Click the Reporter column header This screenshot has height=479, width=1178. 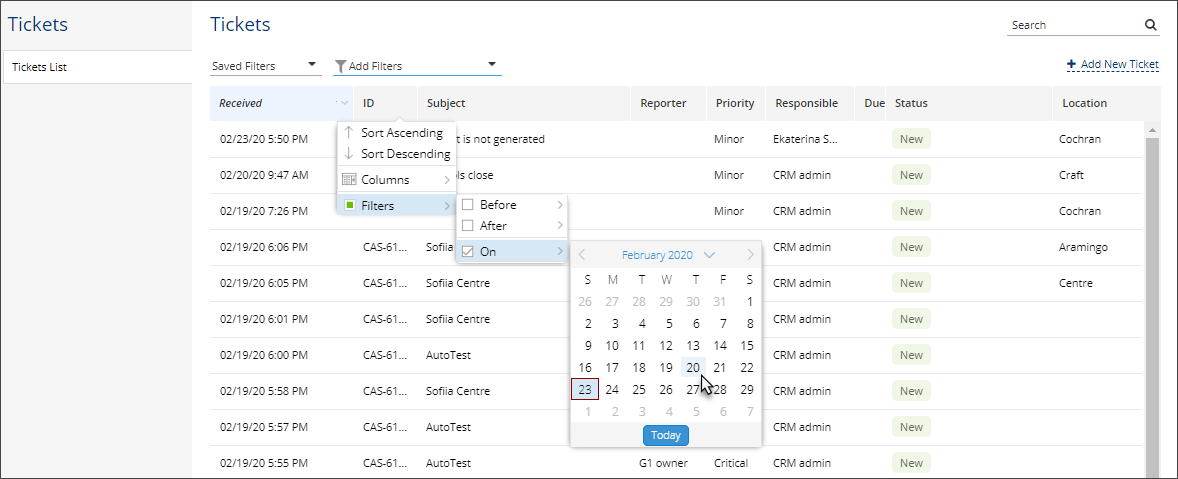(669, 104)
